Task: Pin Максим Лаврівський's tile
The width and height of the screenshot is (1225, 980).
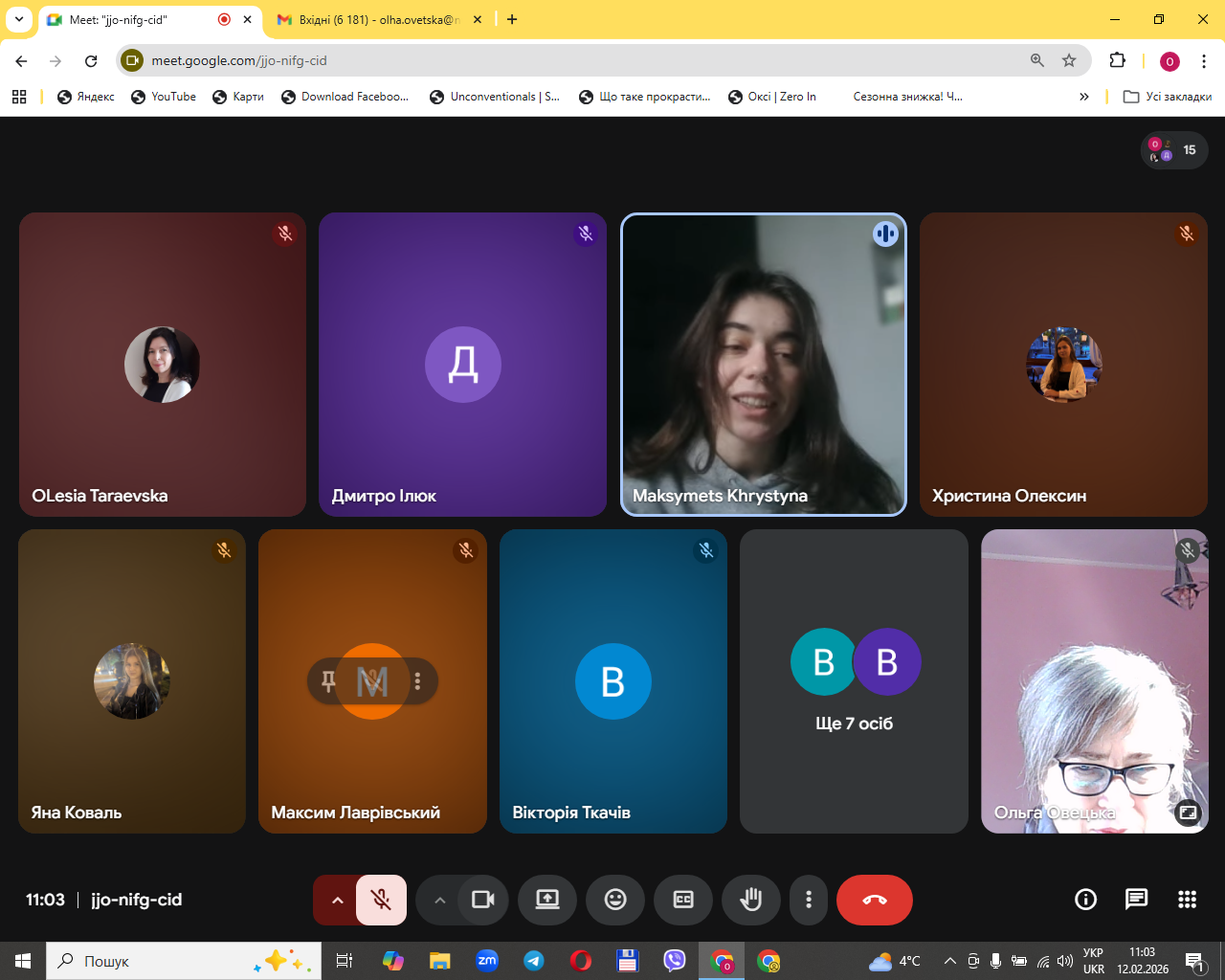Action: coord(328,681)
